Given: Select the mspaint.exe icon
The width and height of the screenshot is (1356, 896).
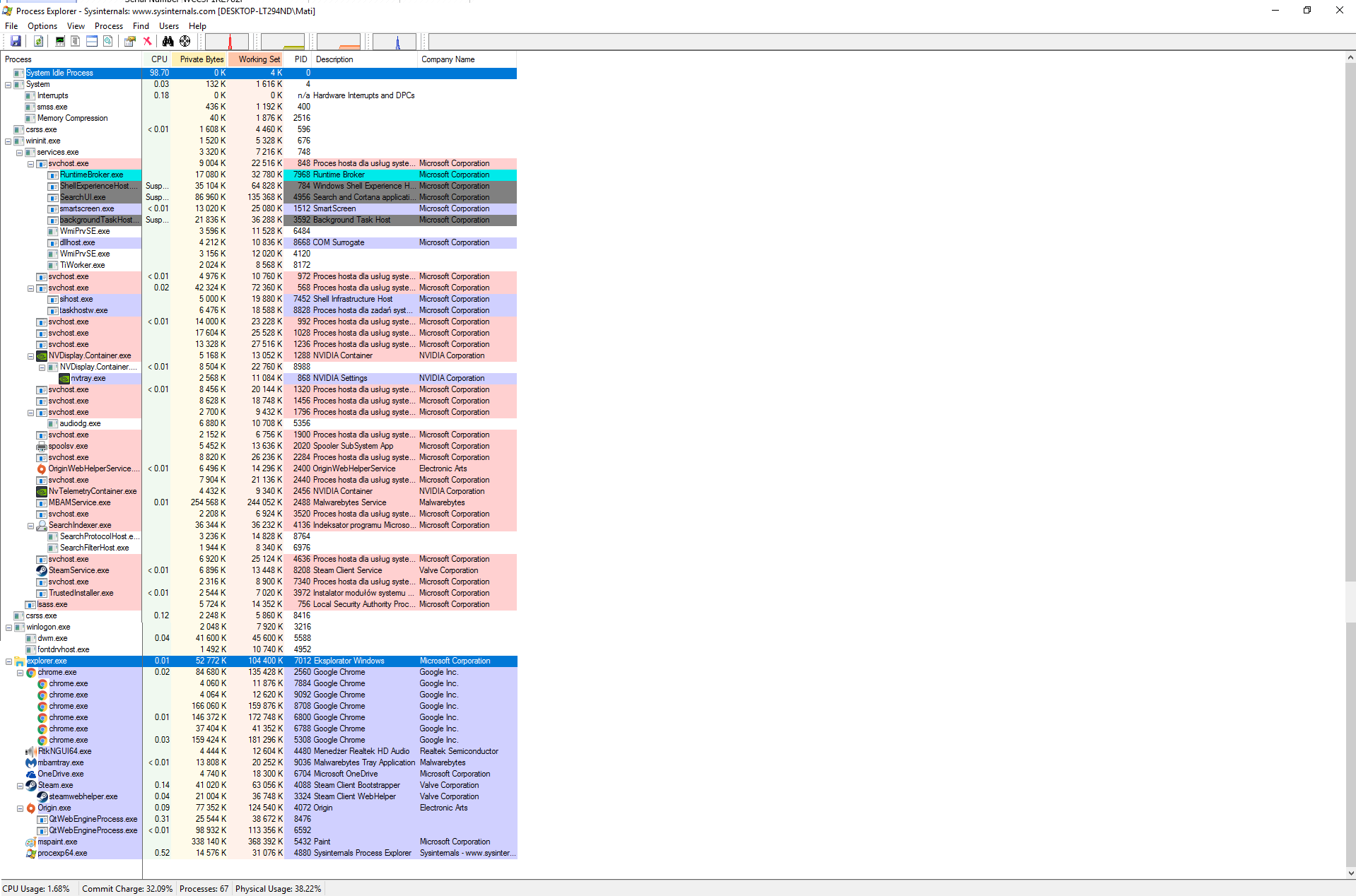Looking at the screenshot, I should (30, 842).
